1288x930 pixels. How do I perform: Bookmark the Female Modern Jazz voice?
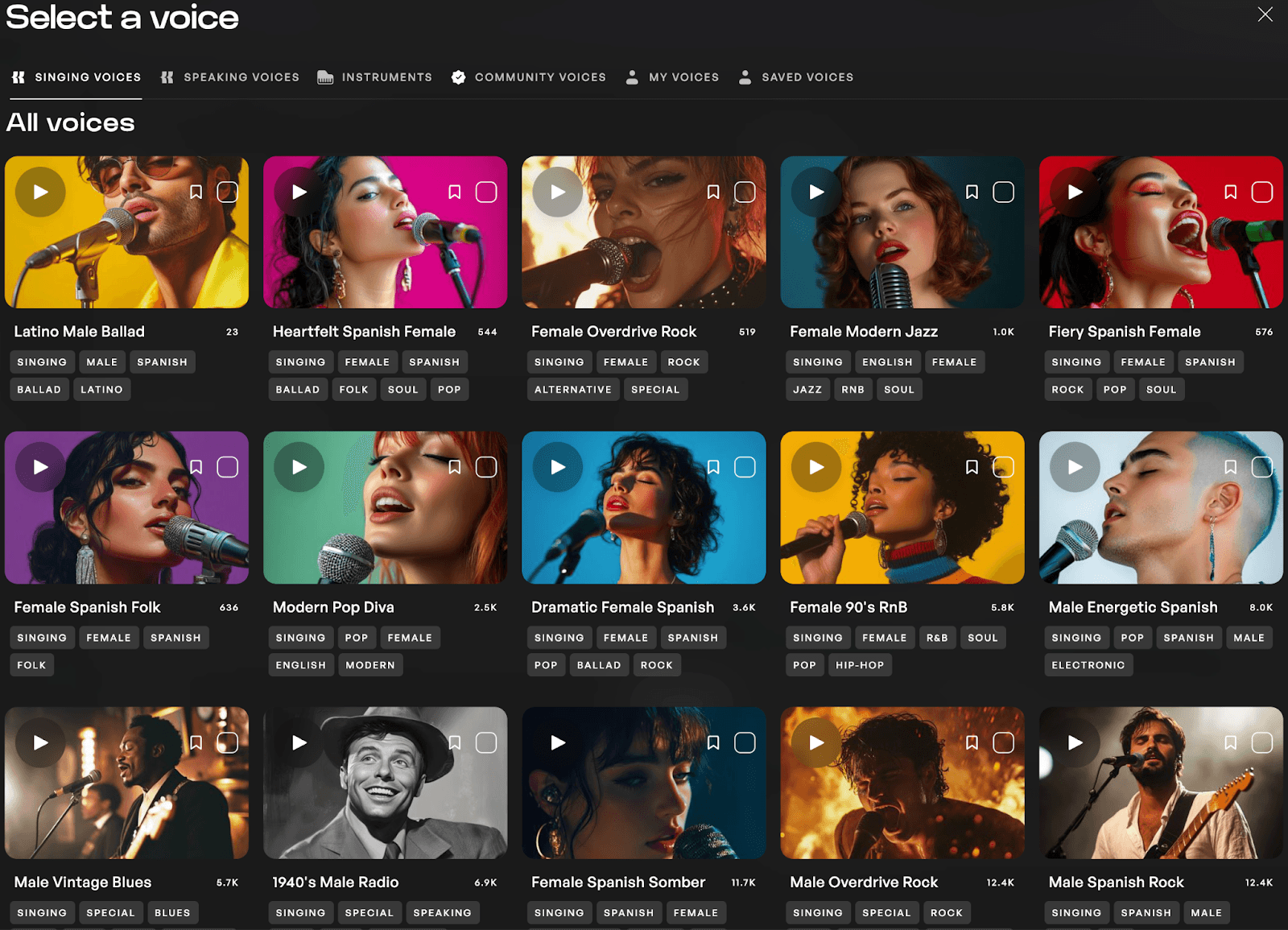click(x=972, y=192)
